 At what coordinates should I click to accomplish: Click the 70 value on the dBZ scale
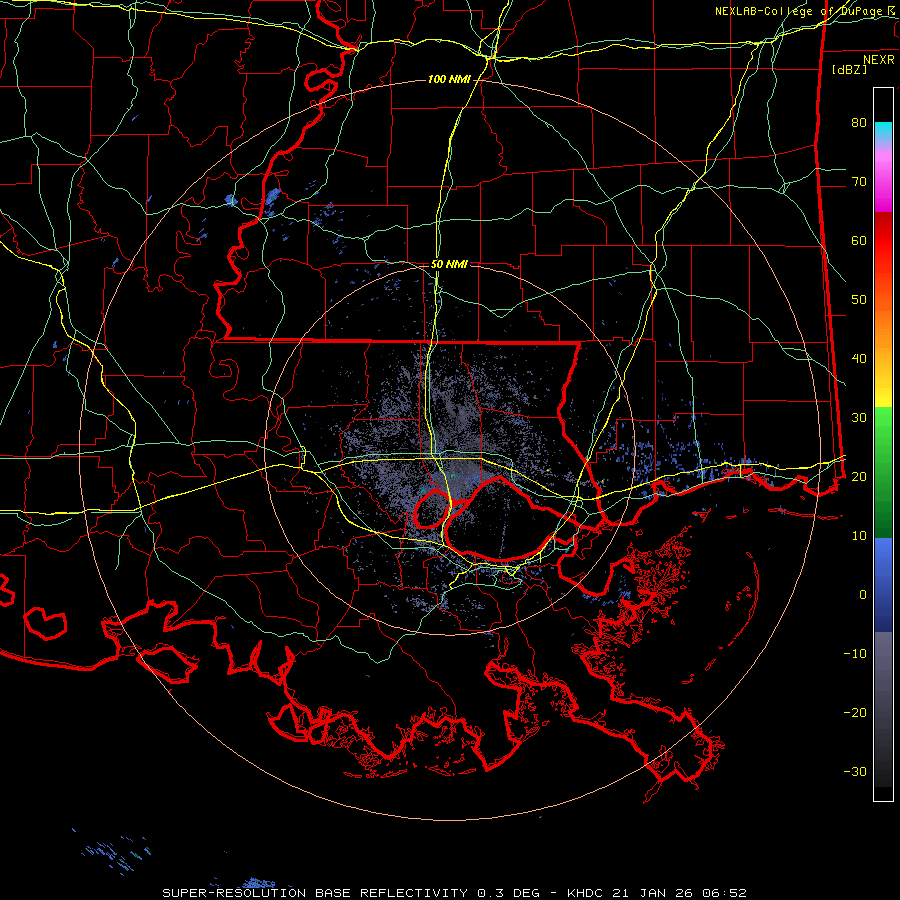tap(859, 181)
